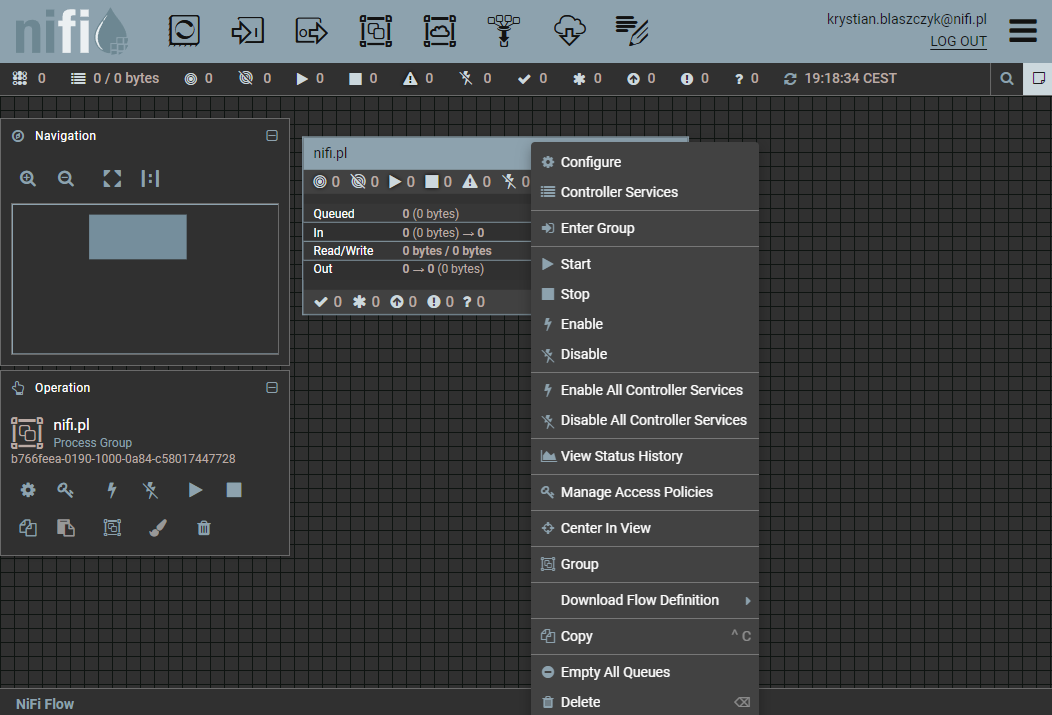The image size is (1052, 715).
Task: Collapse the Navigation panel
Action: 272,135
